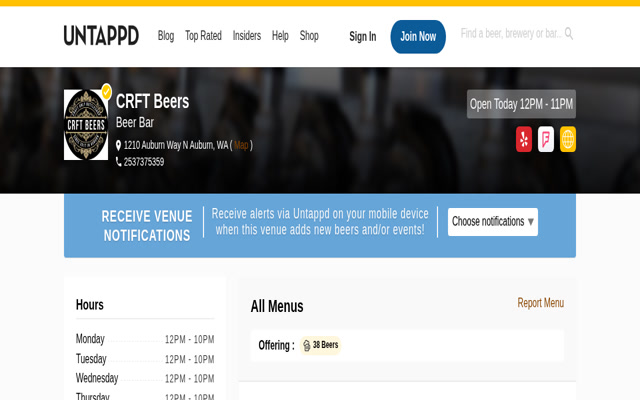Viewport: 640px width, 400px height.
Task: Open the Map link beside the address
Action: [x=241, y=145]
